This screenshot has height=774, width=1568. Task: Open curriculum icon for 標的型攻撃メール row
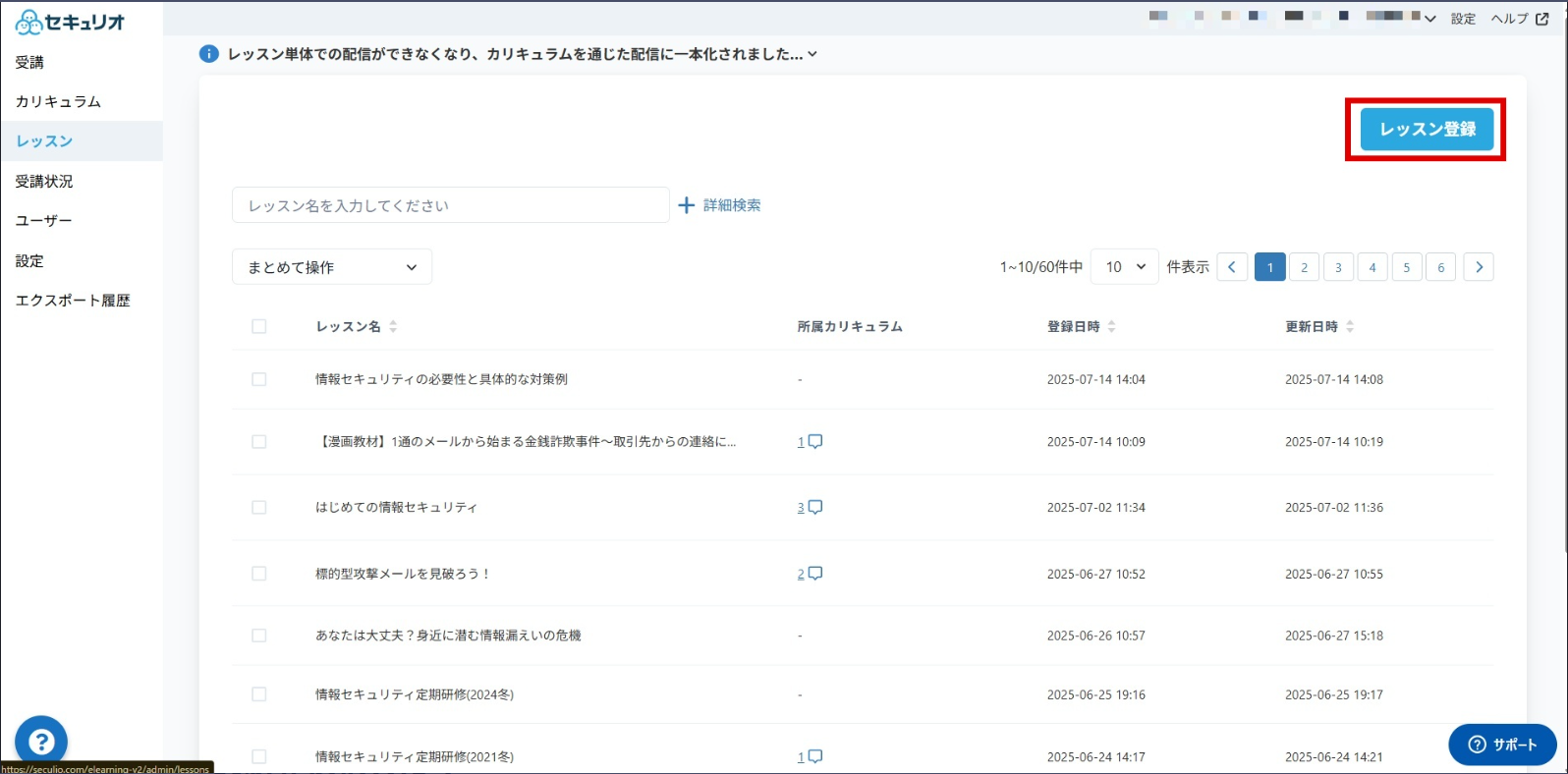pyautogui.click(x=815, y=574)
